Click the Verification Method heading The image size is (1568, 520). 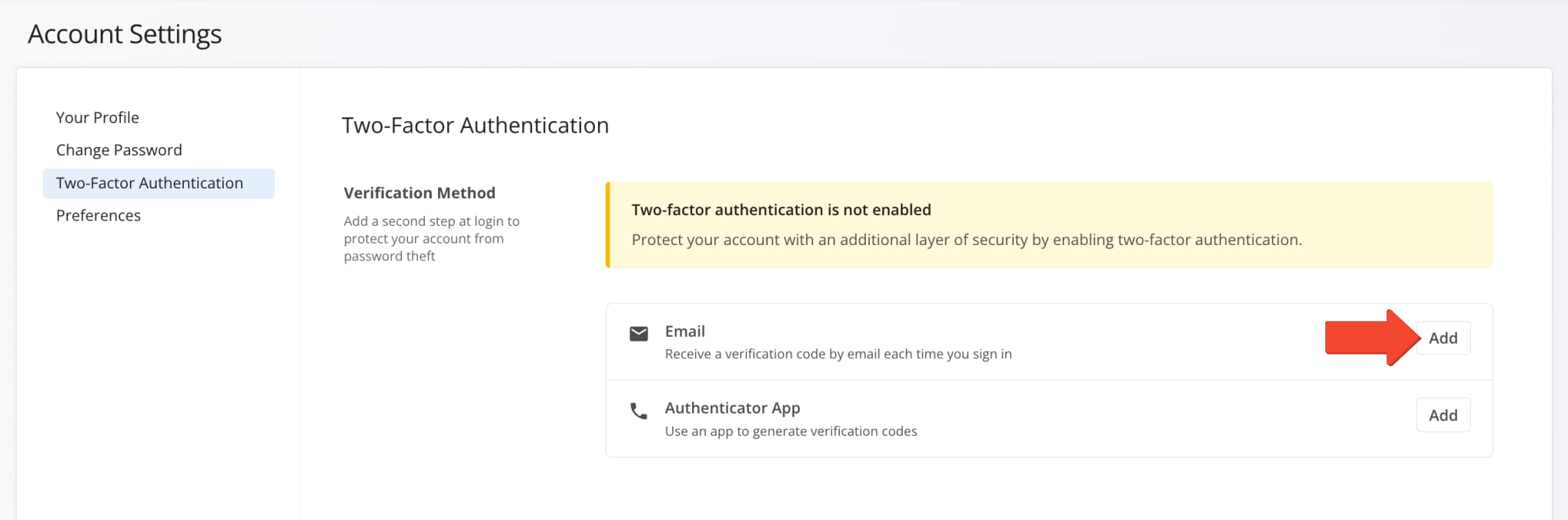tap(420, 193)
